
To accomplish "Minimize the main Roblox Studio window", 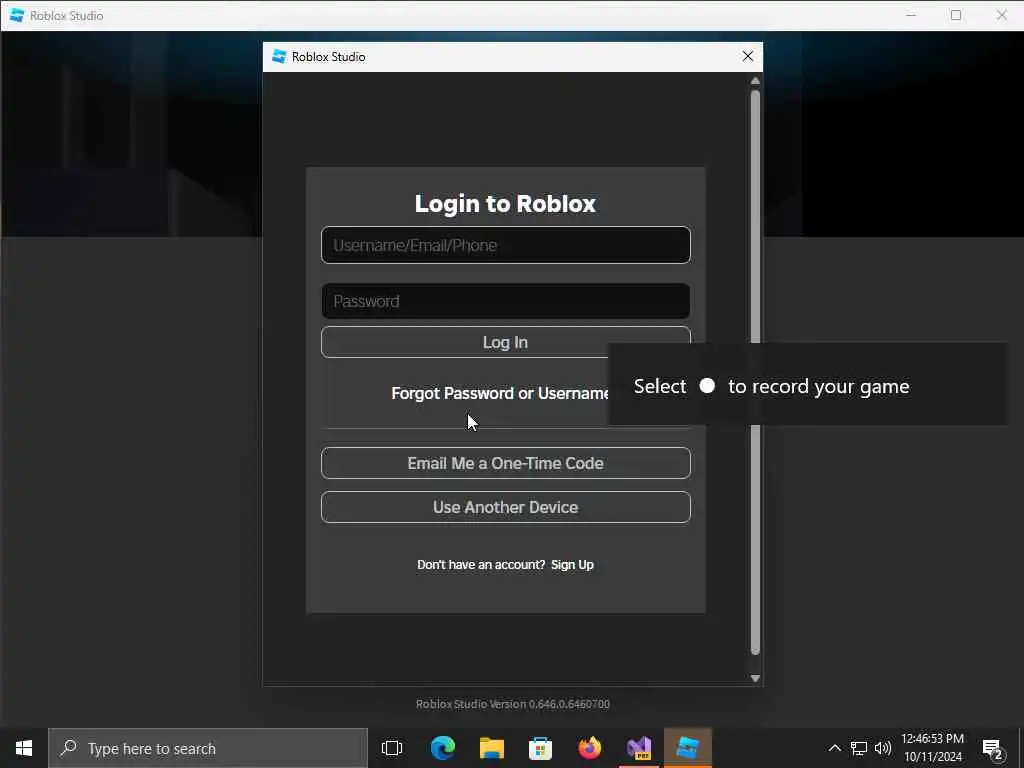I will pos(911,15).
